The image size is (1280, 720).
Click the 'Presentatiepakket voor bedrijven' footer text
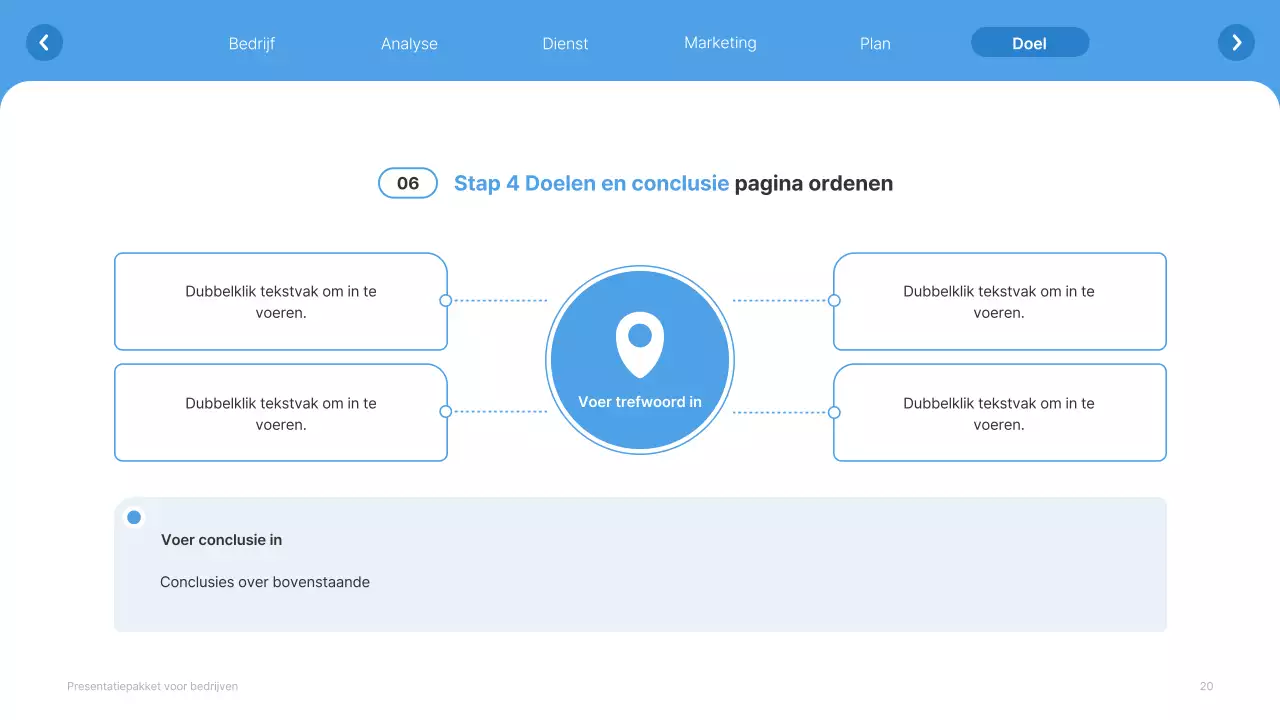point(152,686)
